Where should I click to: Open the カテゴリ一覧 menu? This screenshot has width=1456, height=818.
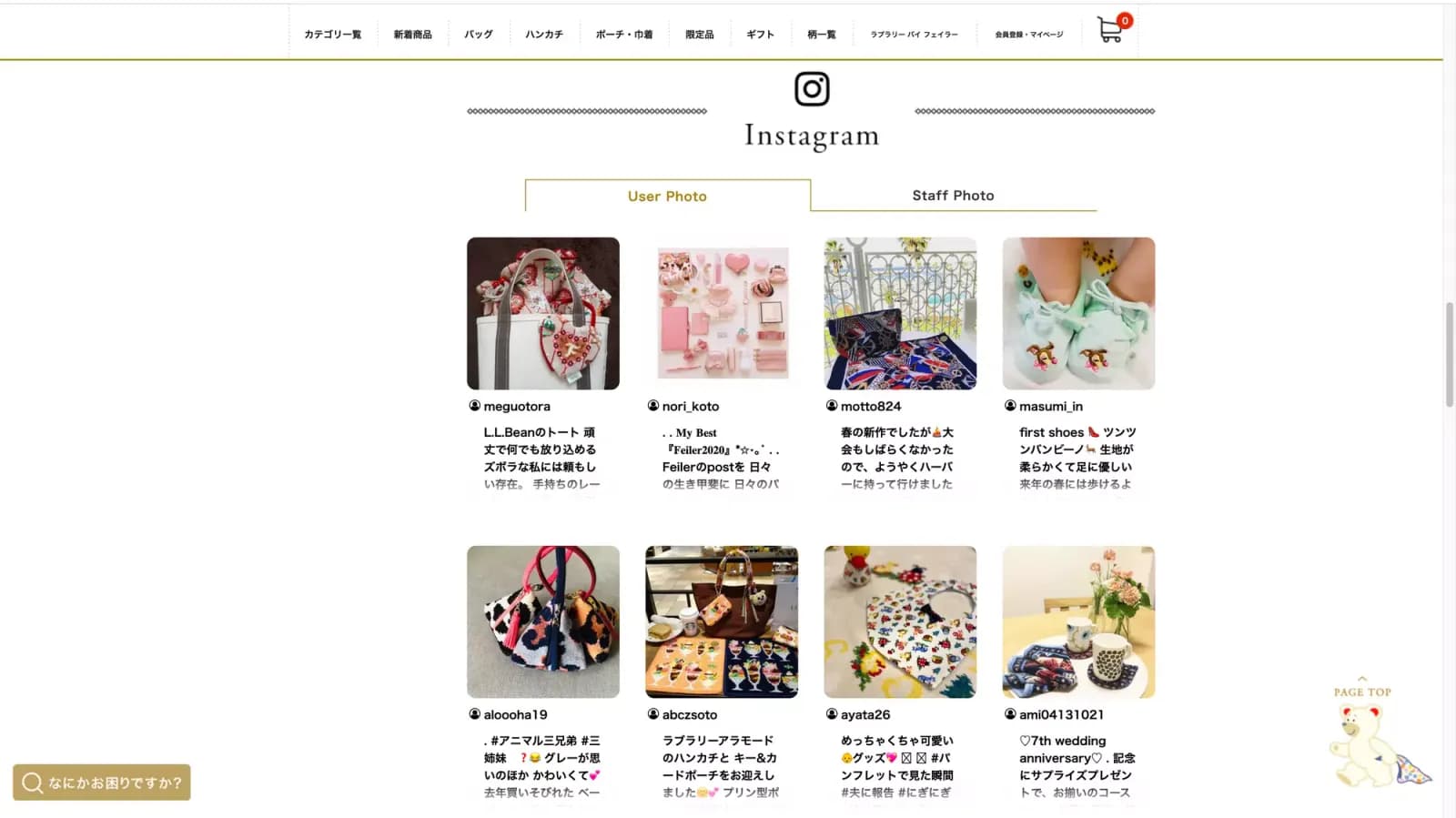pyautogui.click(x=332, y=35)
